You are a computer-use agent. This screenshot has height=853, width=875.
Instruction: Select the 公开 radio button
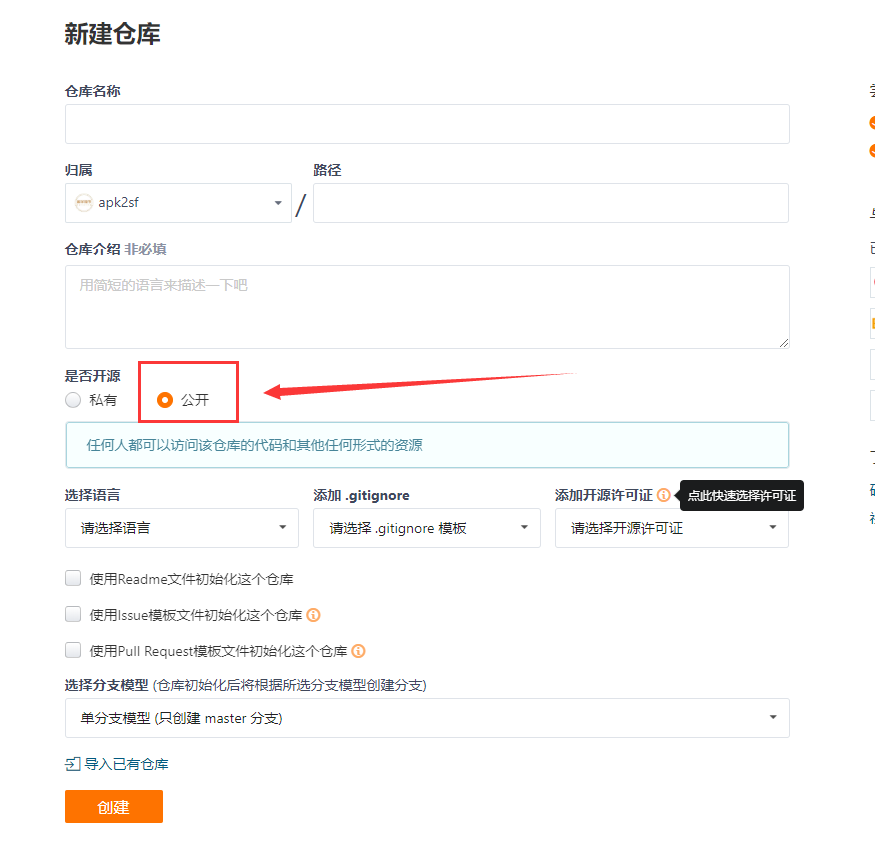click(x=165, y=400)
